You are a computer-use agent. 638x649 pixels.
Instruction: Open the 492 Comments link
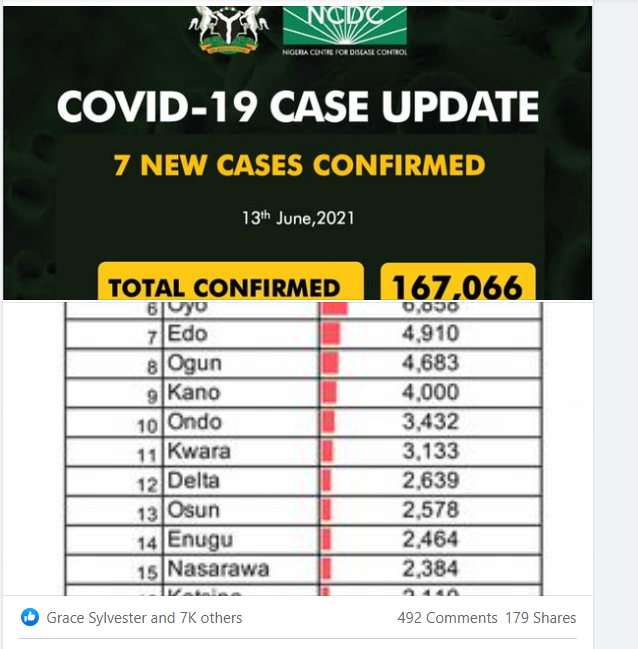447,618
